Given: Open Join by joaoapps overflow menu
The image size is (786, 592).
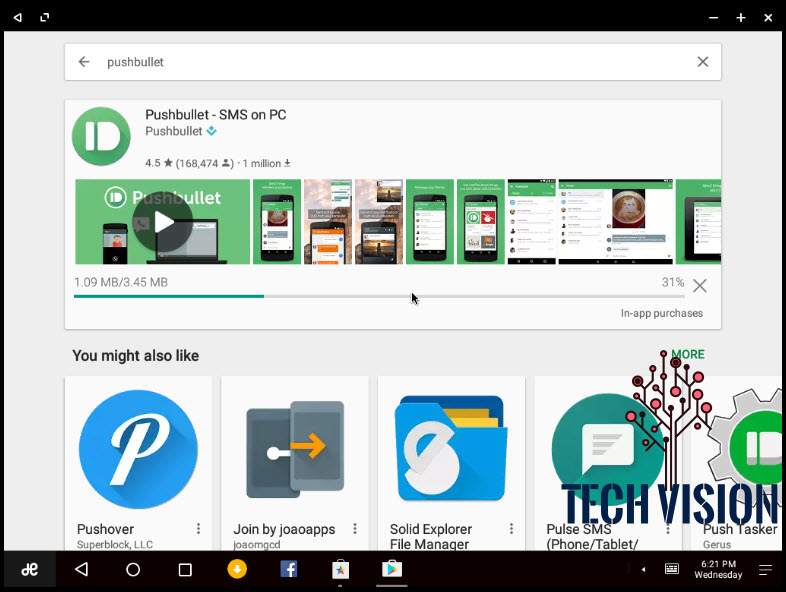Looking at the screenshot, I should tap(355, 528).
